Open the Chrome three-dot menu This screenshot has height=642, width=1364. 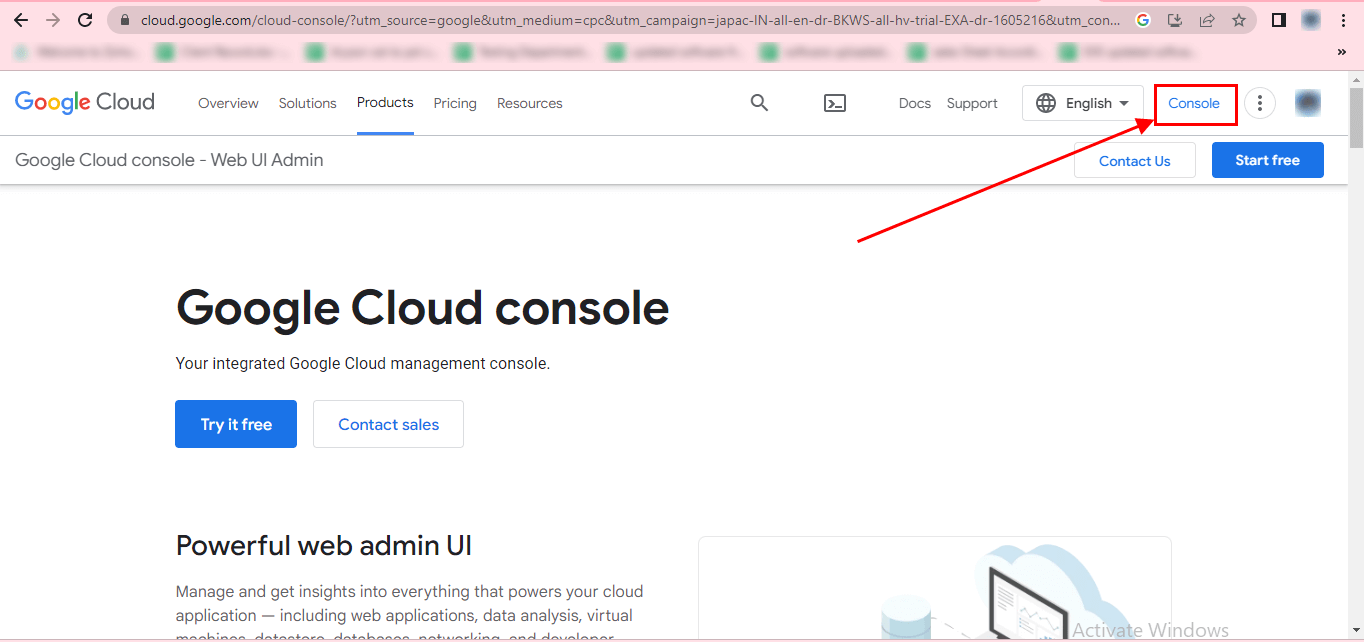[1343, 20]
